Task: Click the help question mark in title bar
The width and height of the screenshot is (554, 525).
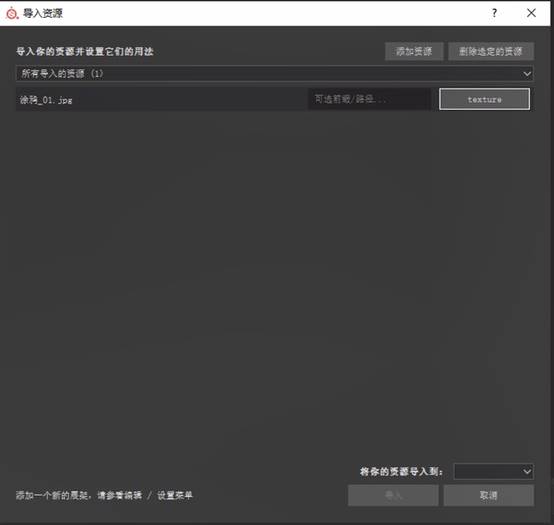Action: [494, 13]
